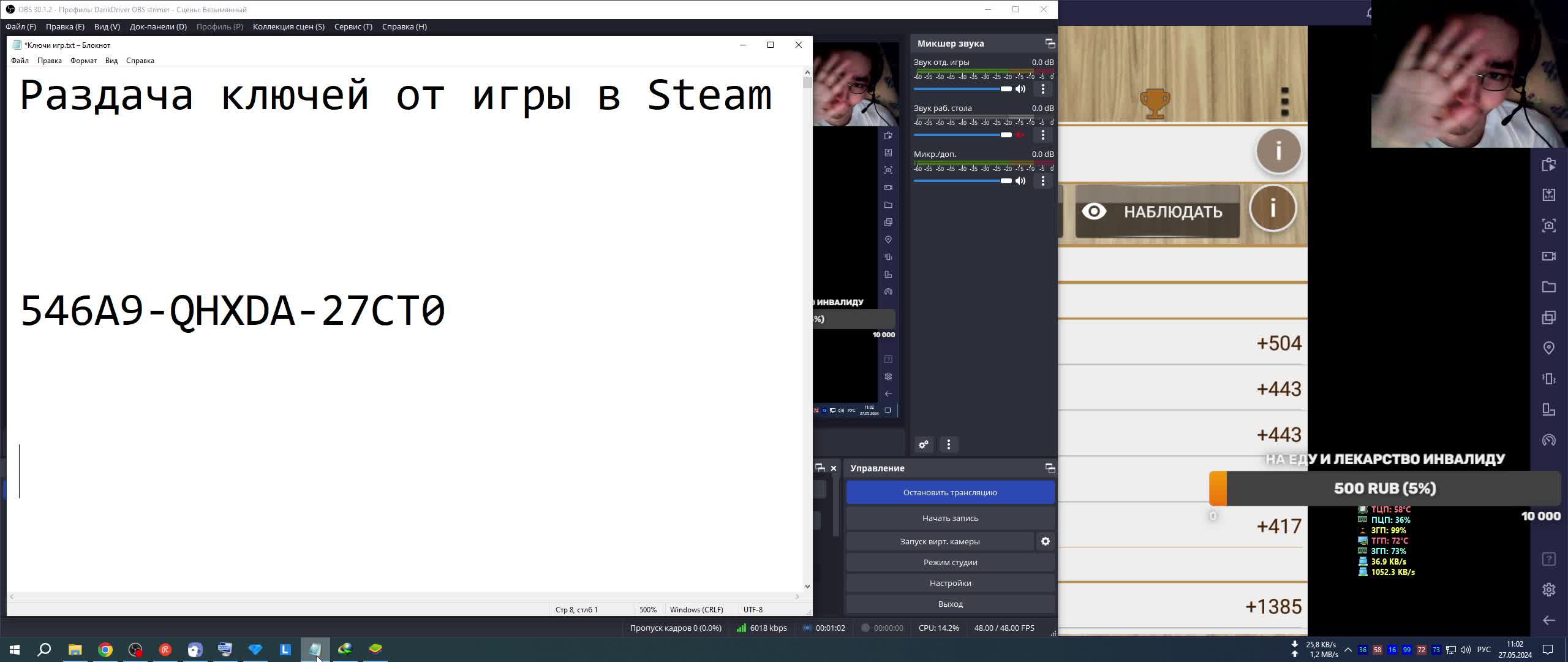Image resolution: width=1568 pixels, height=662 pixels.
Task: Undock the Управление panel
Action: coord(1050,468)
